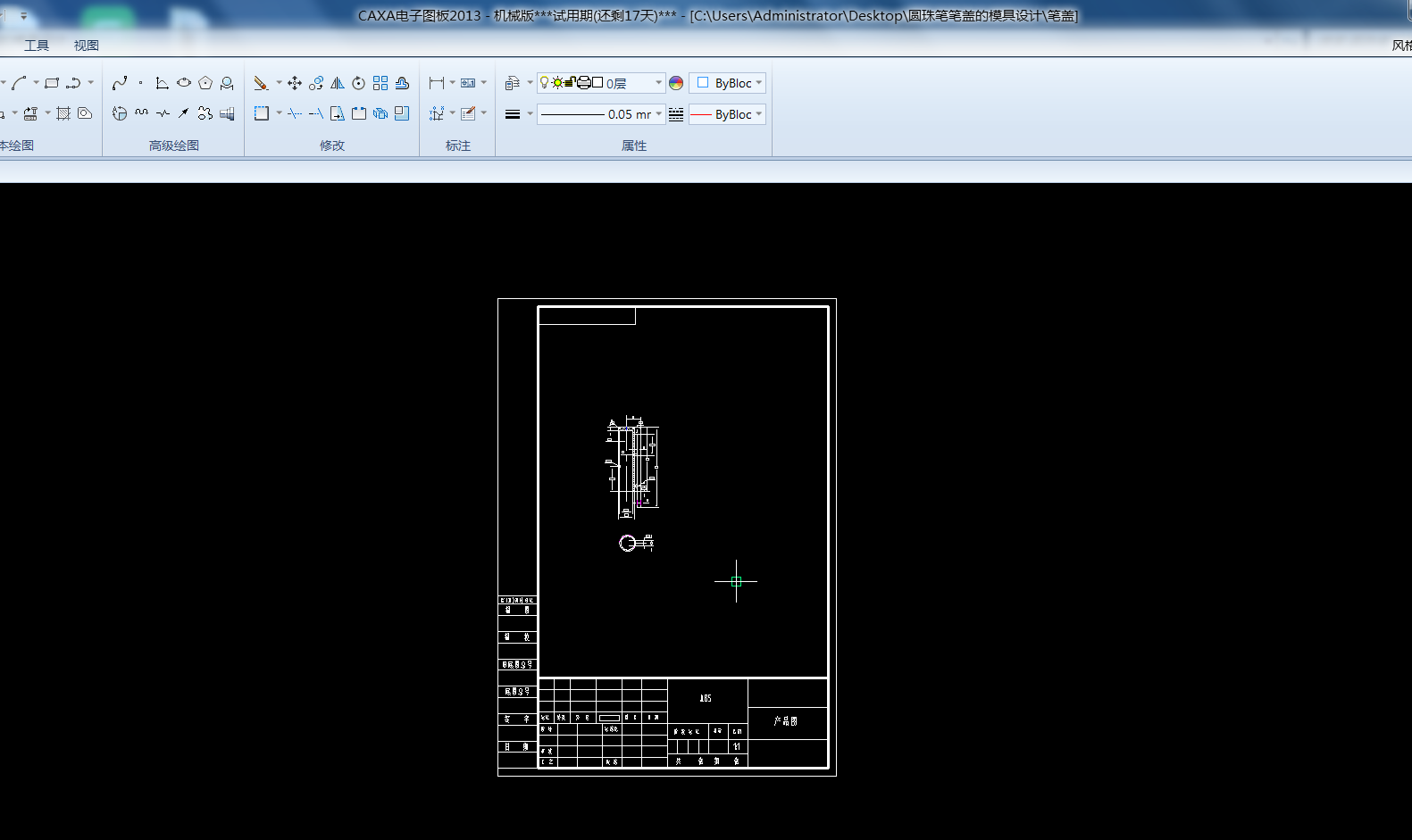The height and width of the screenshot is (840, 1412).
Task: Select the extend tool
Action: click(x=316, y=113)
